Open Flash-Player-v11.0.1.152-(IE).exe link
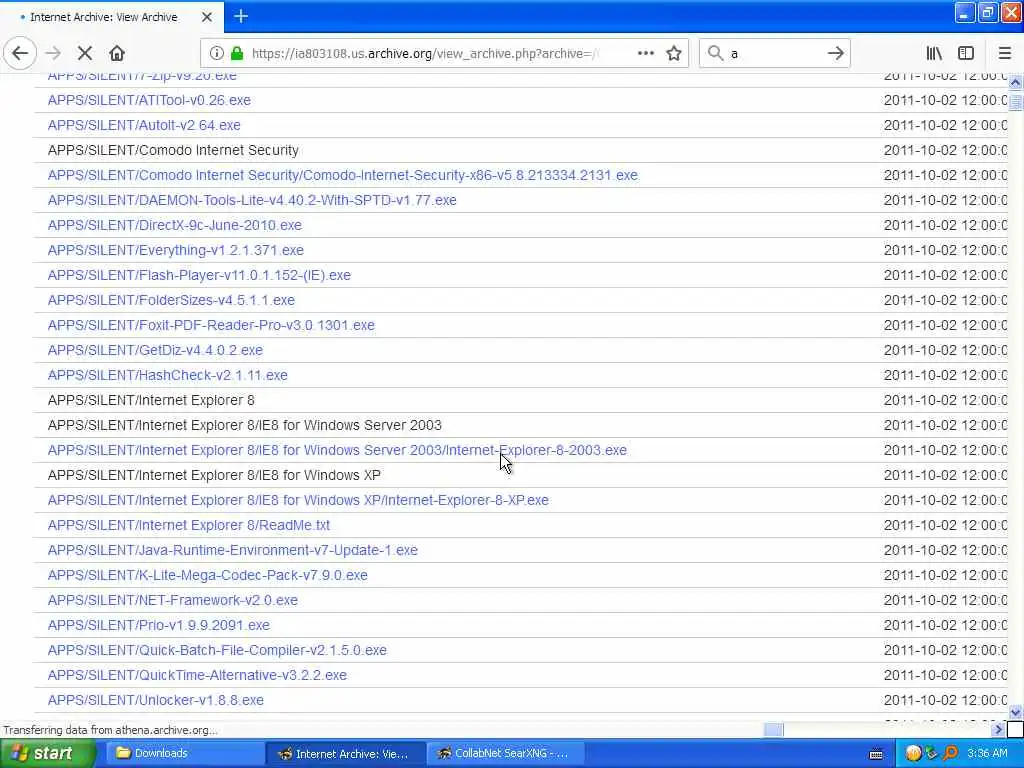The width and height of the screenshot is (1024, 768). tap(199, 275)
